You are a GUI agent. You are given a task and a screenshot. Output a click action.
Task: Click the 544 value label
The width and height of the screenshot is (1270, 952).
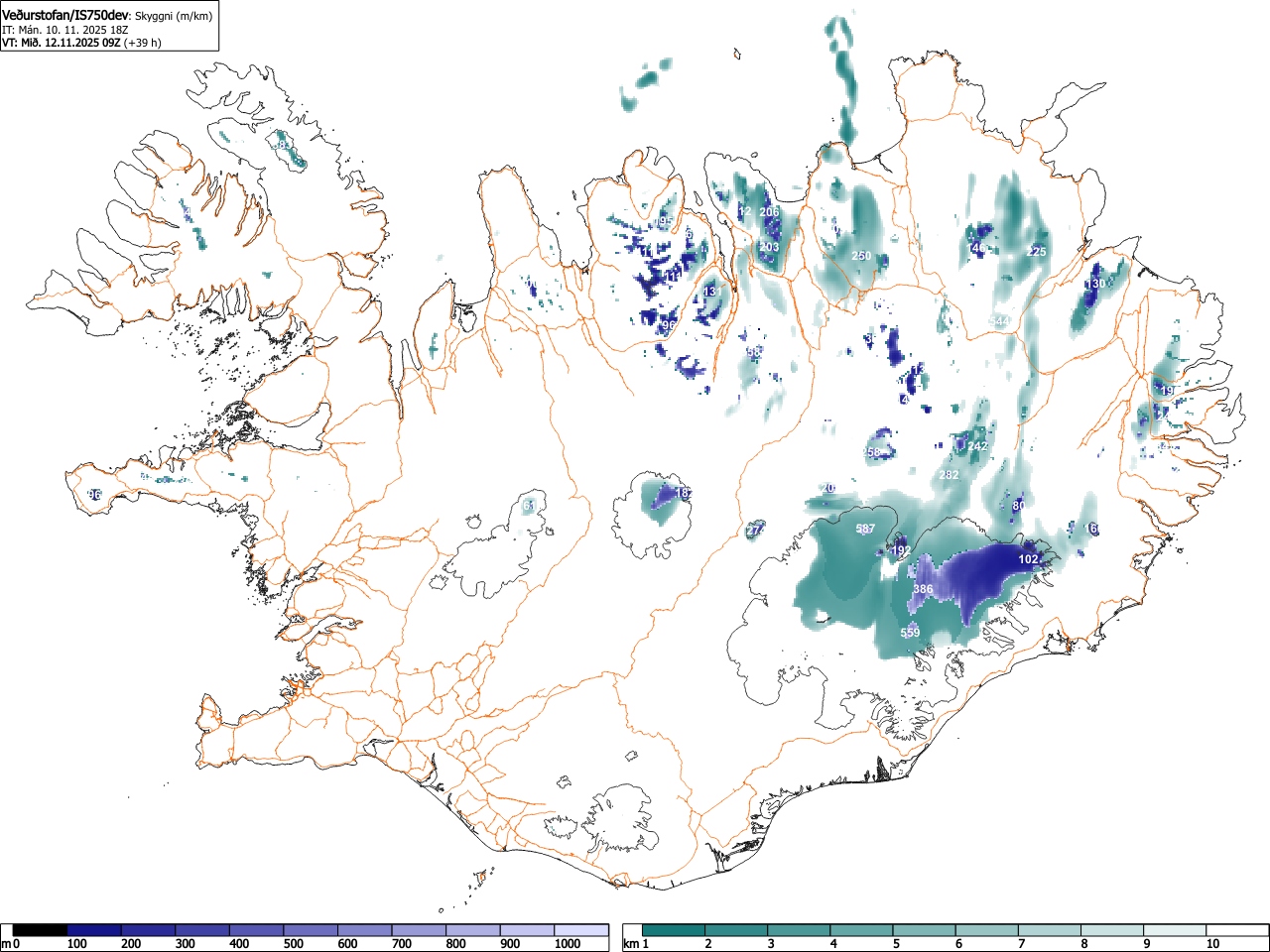(x=1000, y=320)
